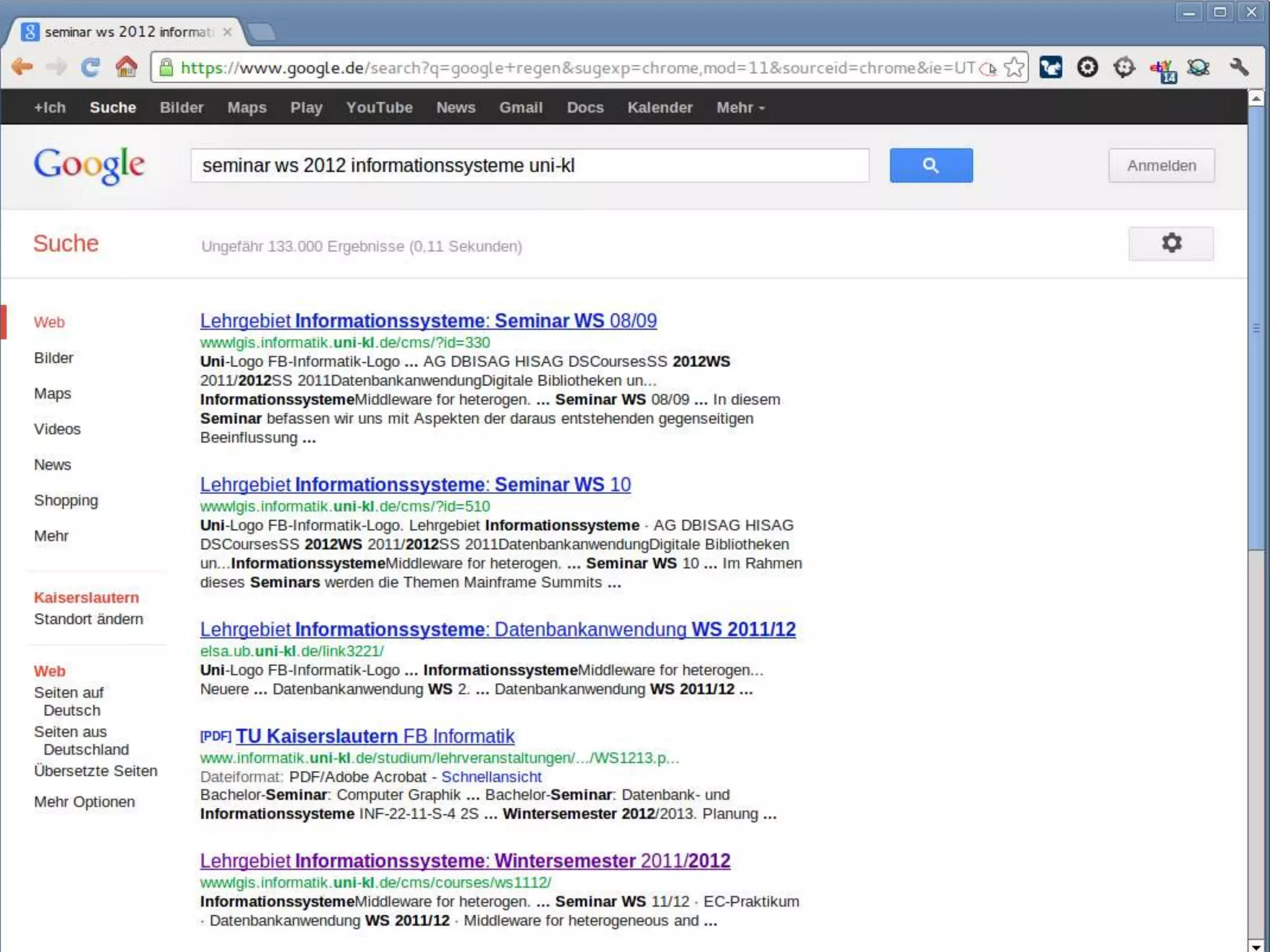Expand Mehr Optionen in sidebar
This screenshot has width=1270, height=952.
coord(84,802)
